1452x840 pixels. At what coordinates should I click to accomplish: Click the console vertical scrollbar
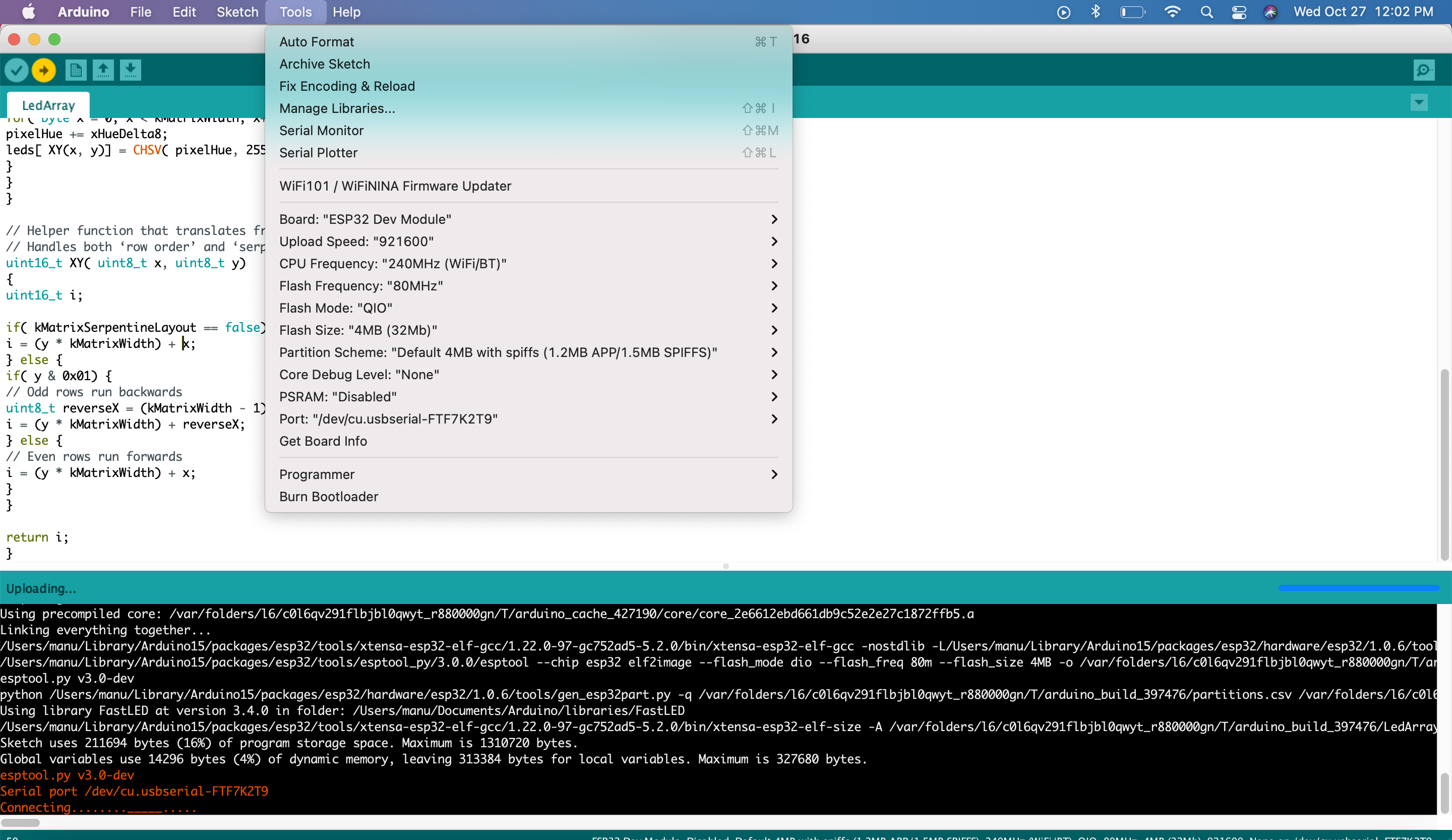click(1444, 792)
